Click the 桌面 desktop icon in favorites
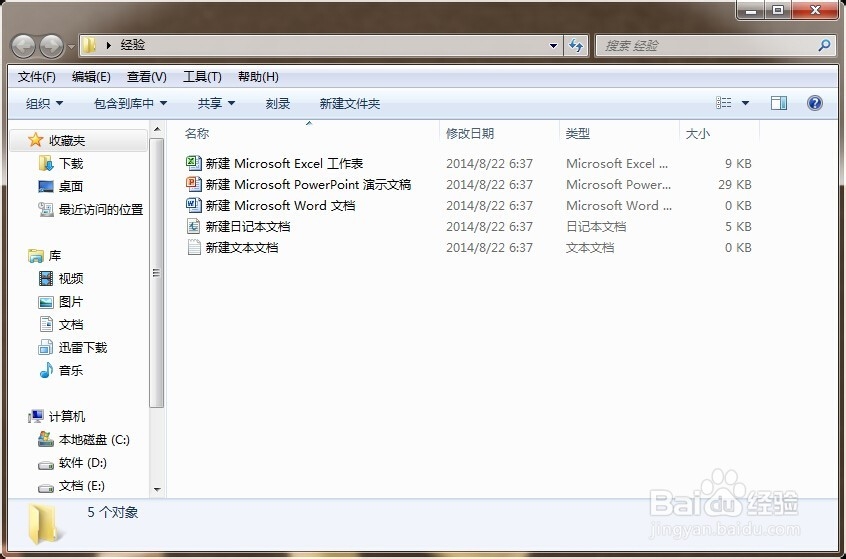Image resolution: width=846 pixels, height=559 pixels. coord(46,186)
